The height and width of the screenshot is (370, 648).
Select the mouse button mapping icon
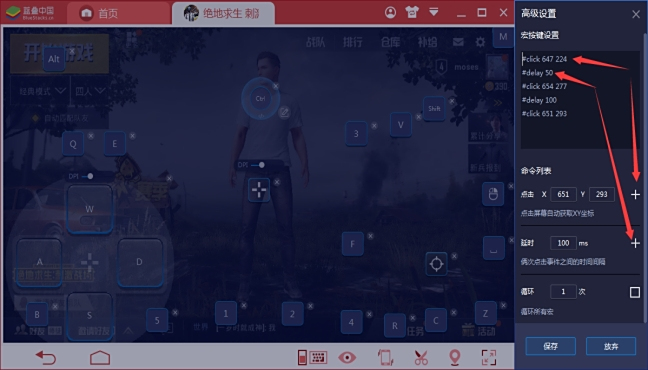click(493, 194)
